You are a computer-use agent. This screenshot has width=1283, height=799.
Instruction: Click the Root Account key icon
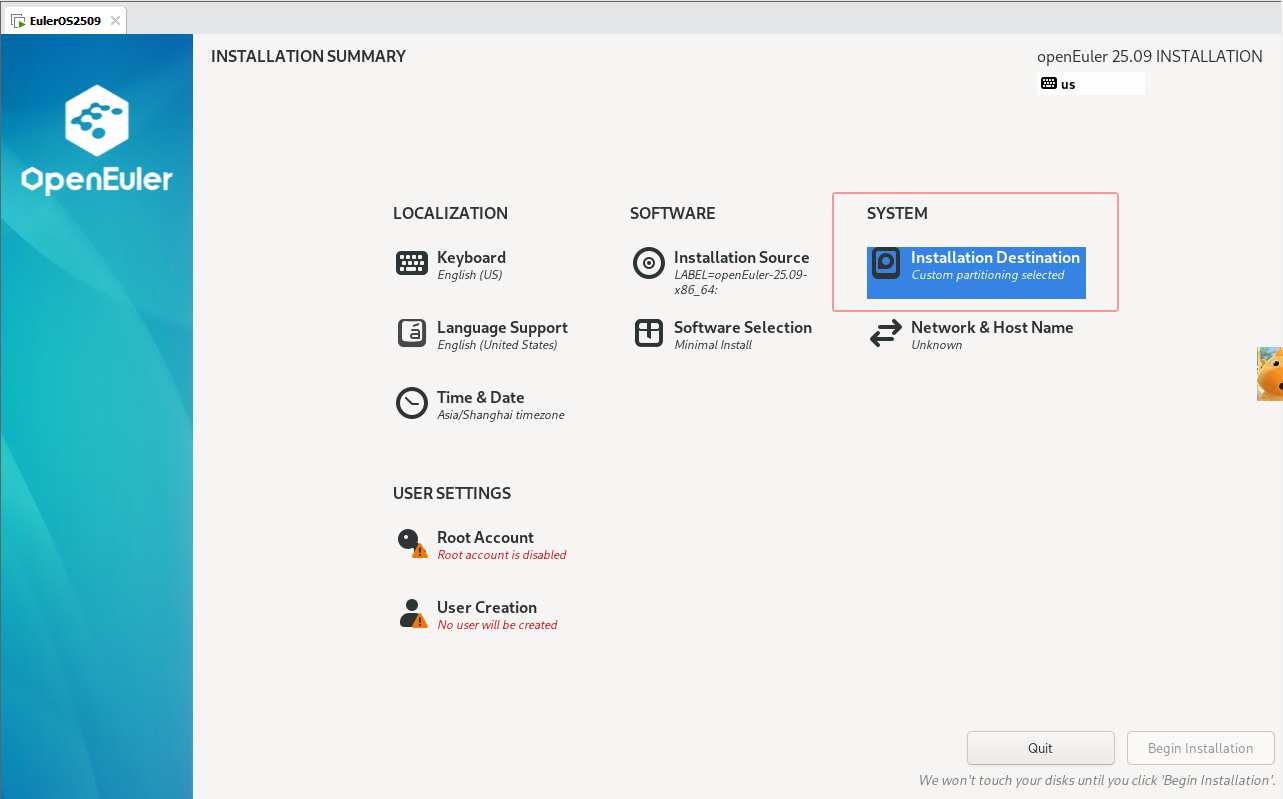[x=412, y=543]
